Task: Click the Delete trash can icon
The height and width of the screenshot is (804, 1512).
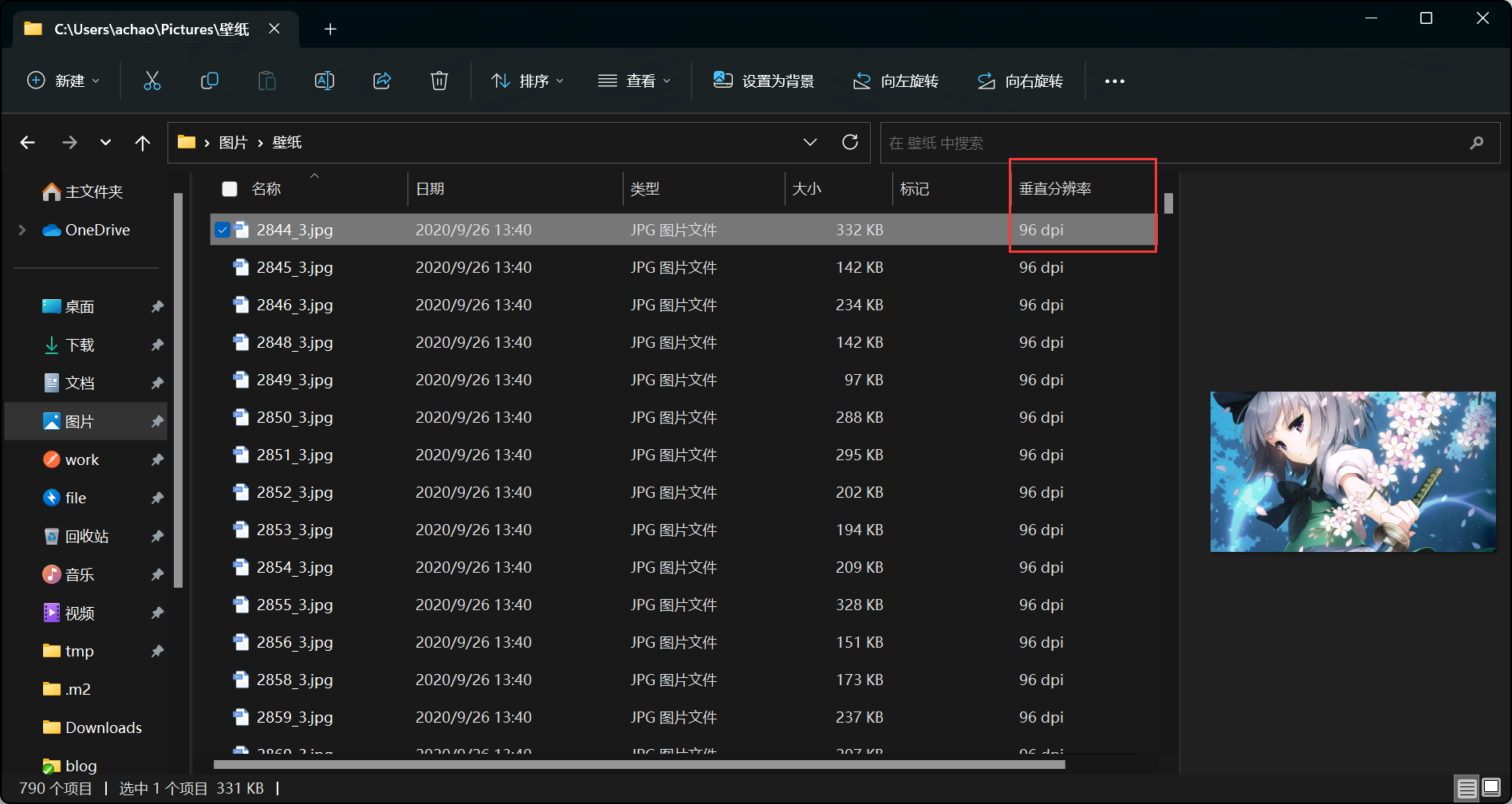Action: pos(439,81)
